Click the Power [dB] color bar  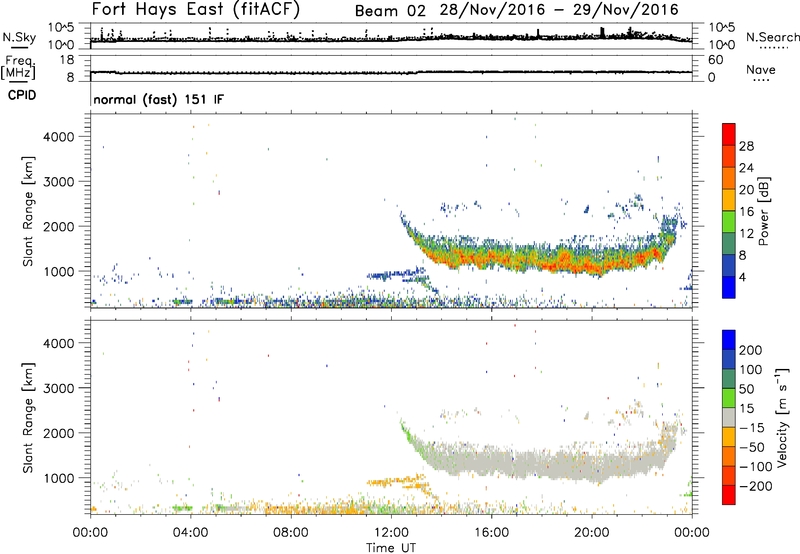(729, 210)
